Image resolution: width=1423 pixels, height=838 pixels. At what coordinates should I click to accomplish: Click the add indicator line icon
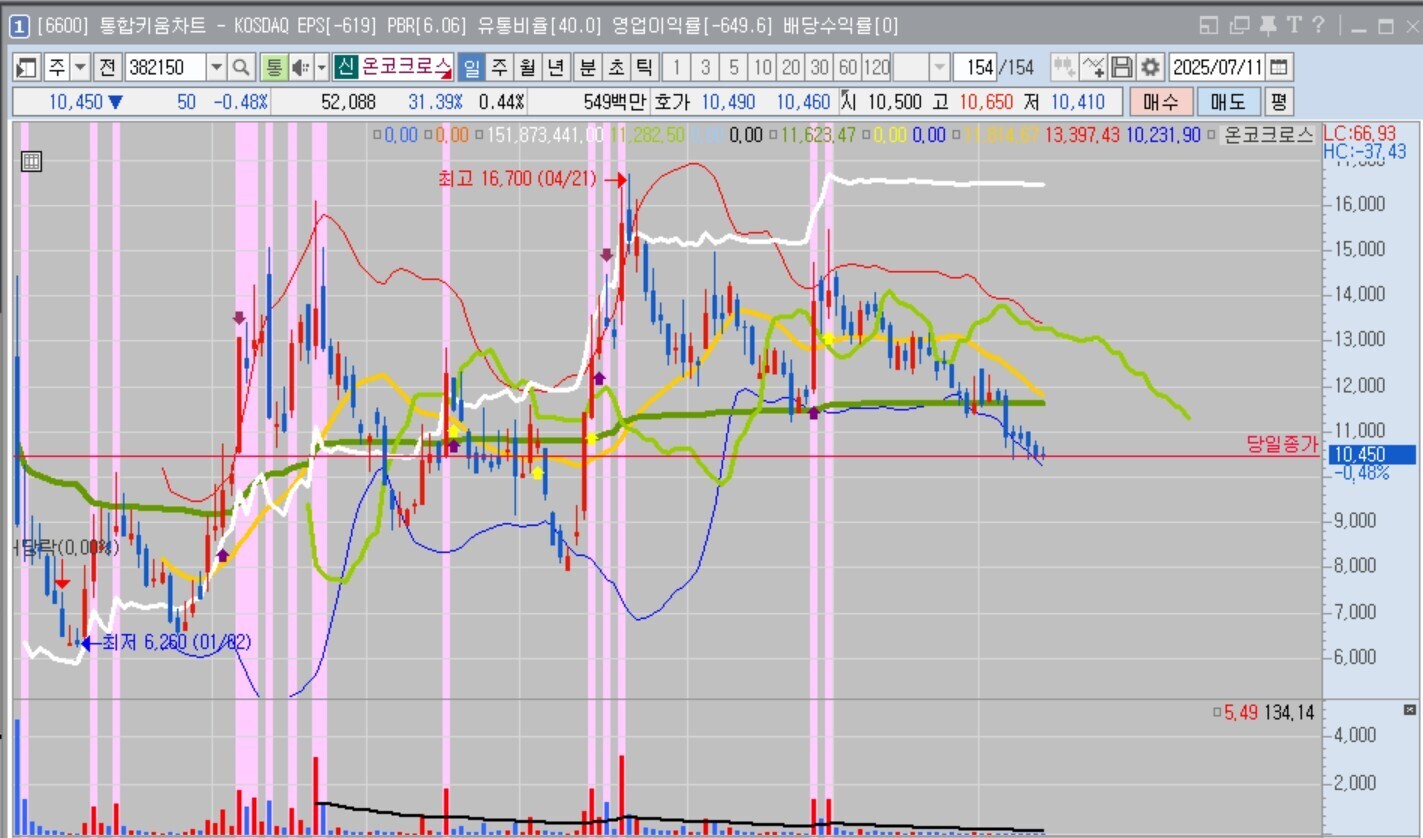[1093, 68]
